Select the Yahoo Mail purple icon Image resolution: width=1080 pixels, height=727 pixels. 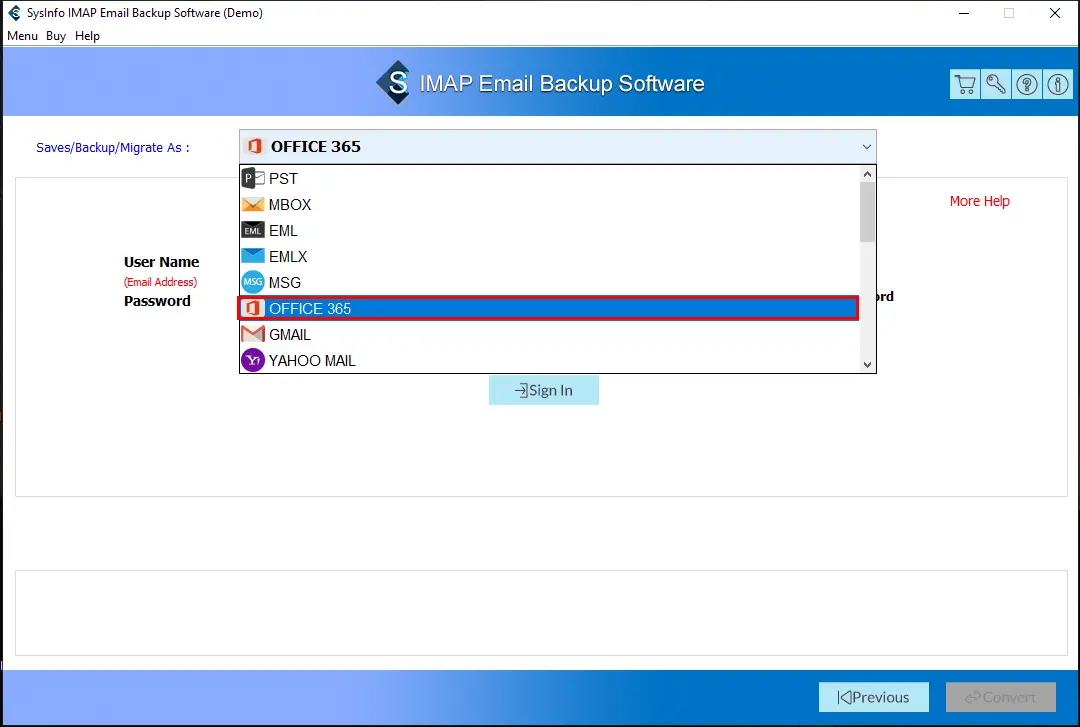tap(253, 361)
